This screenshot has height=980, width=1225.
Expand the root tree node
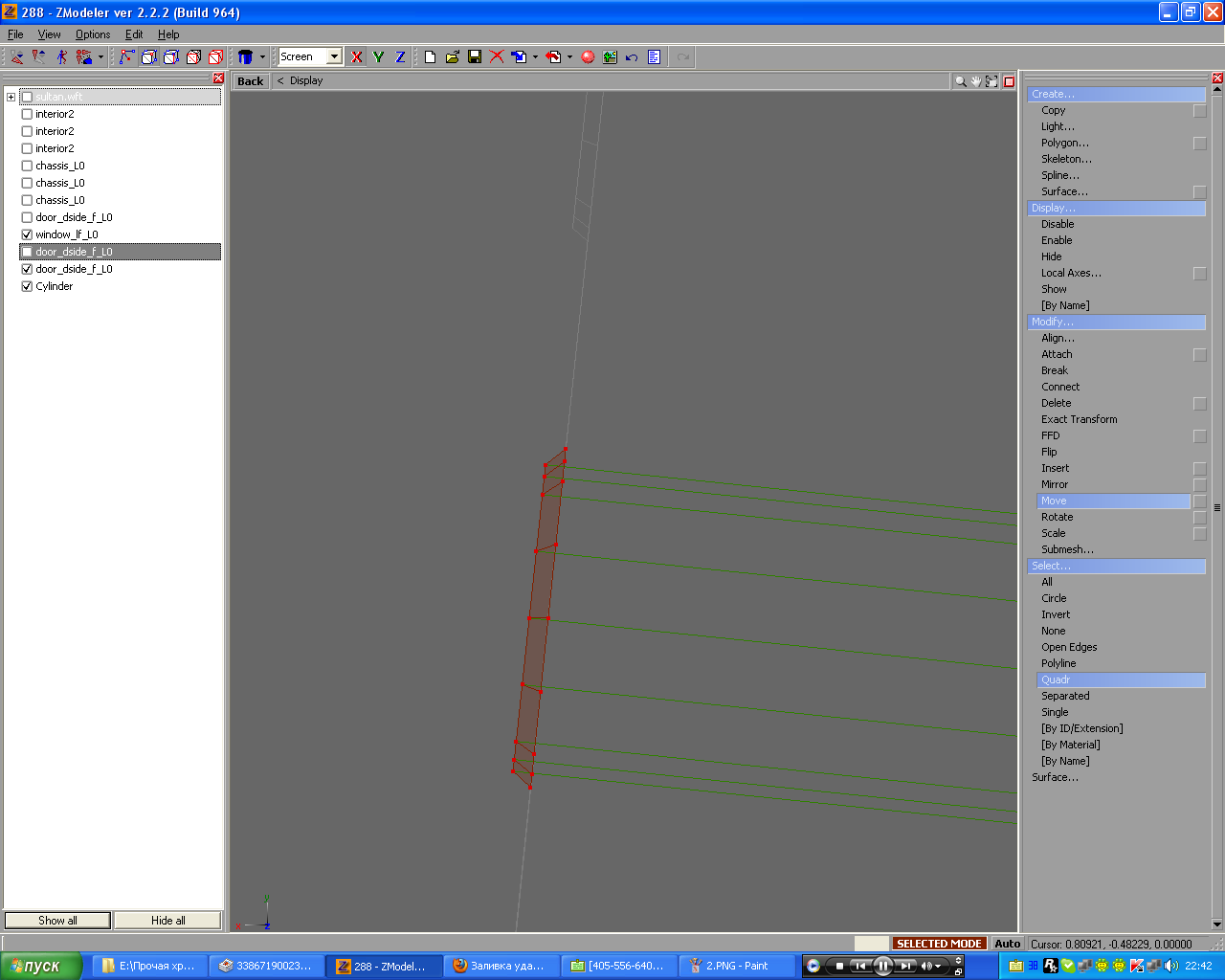pos(11,97)
